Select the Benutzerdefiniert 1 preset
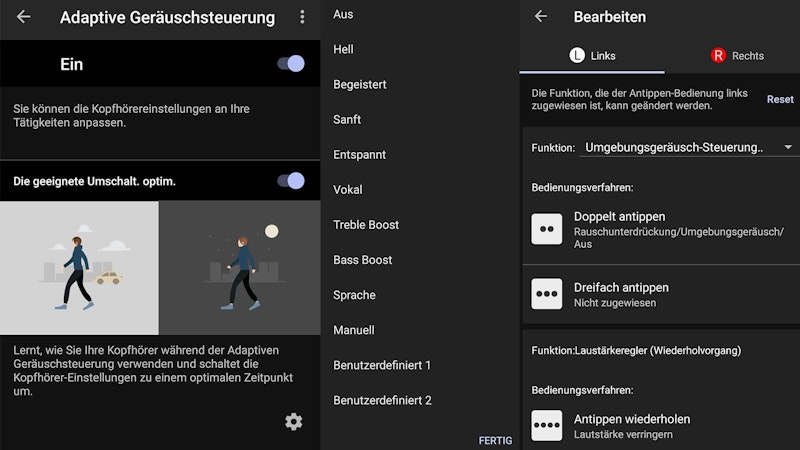The height and width of the screenshot is (450, 800). 382,365
